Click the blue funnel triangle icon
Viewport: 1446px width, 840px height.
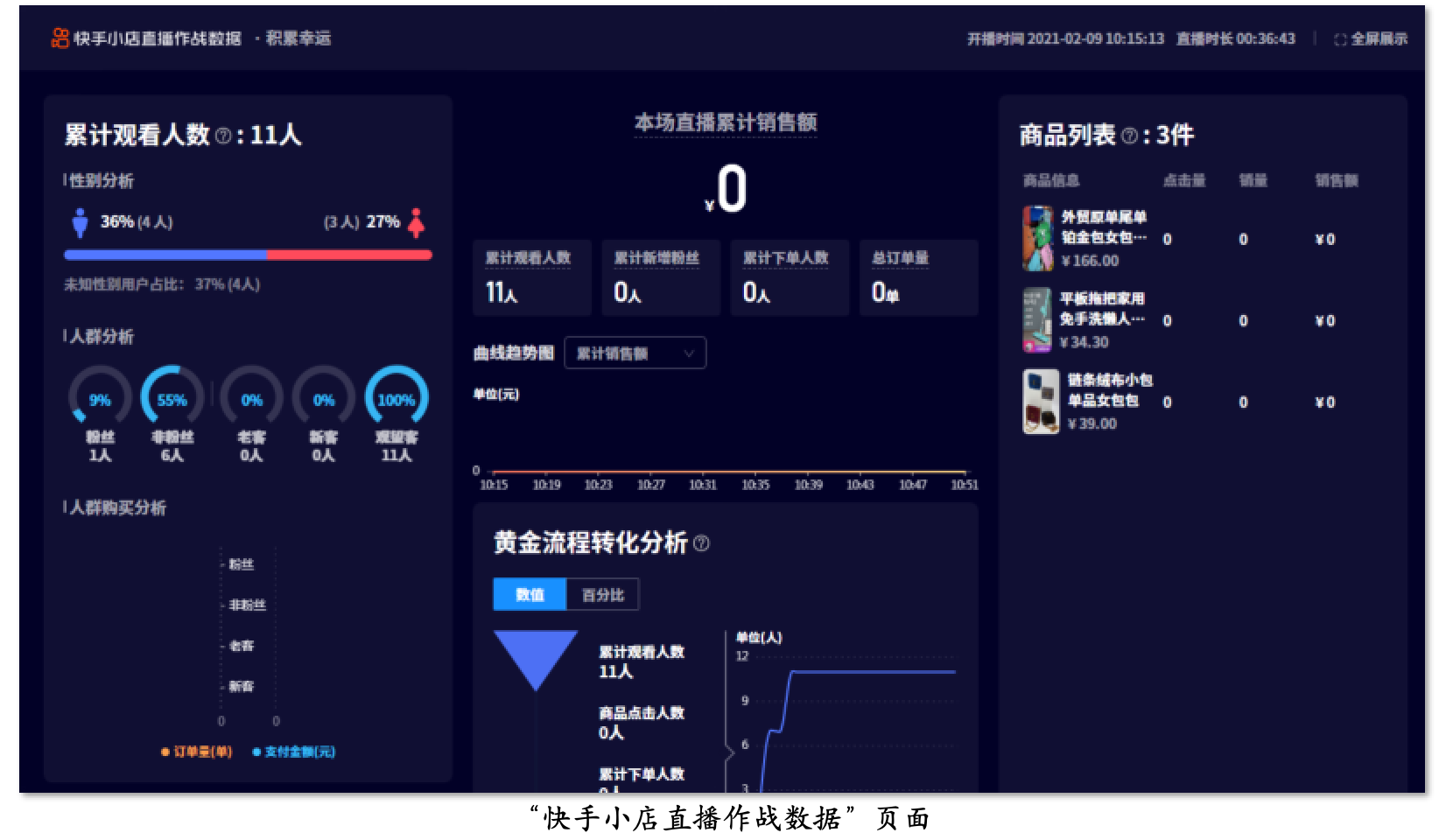(536, 661)
